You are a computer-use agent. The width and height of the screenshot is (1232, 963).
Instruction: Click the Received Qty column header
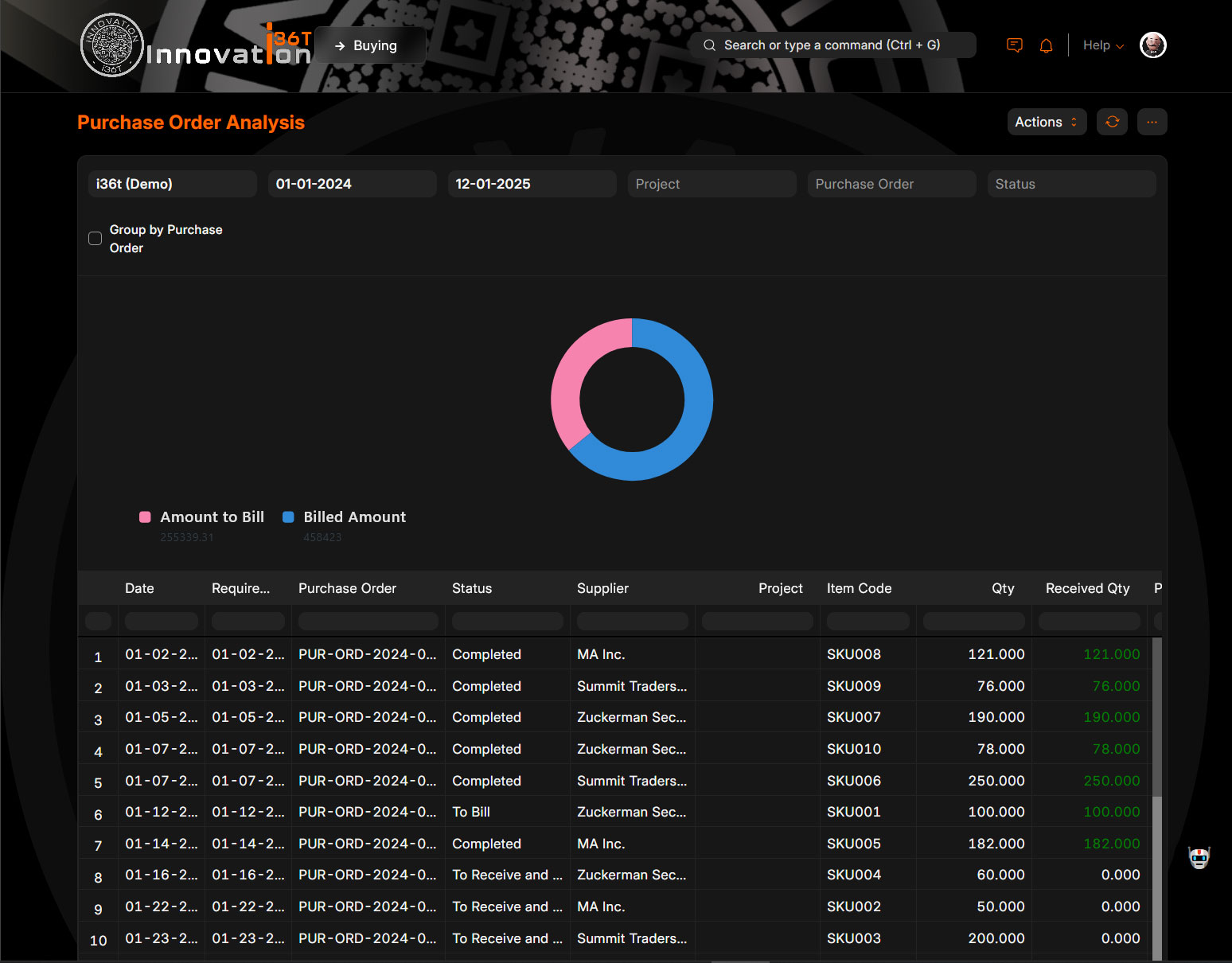pos(1087,588)
